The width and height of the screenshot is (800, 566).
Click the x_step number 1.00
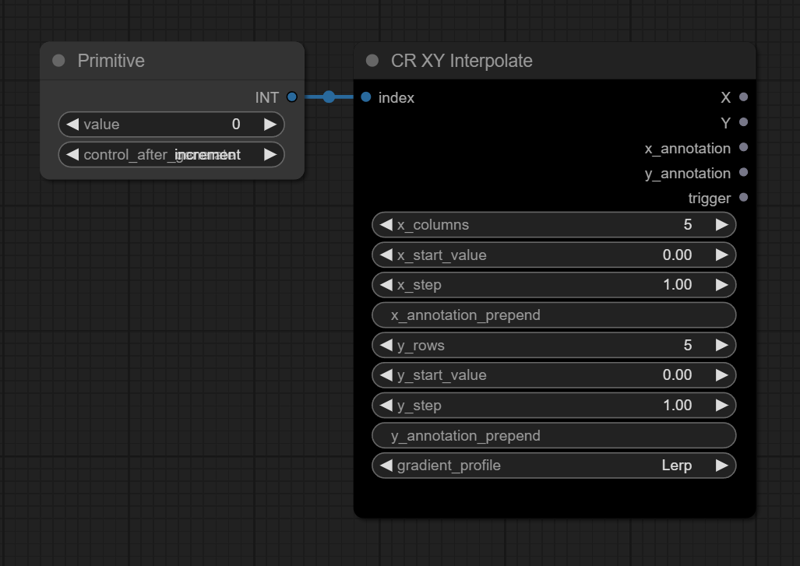pos(678,285)
